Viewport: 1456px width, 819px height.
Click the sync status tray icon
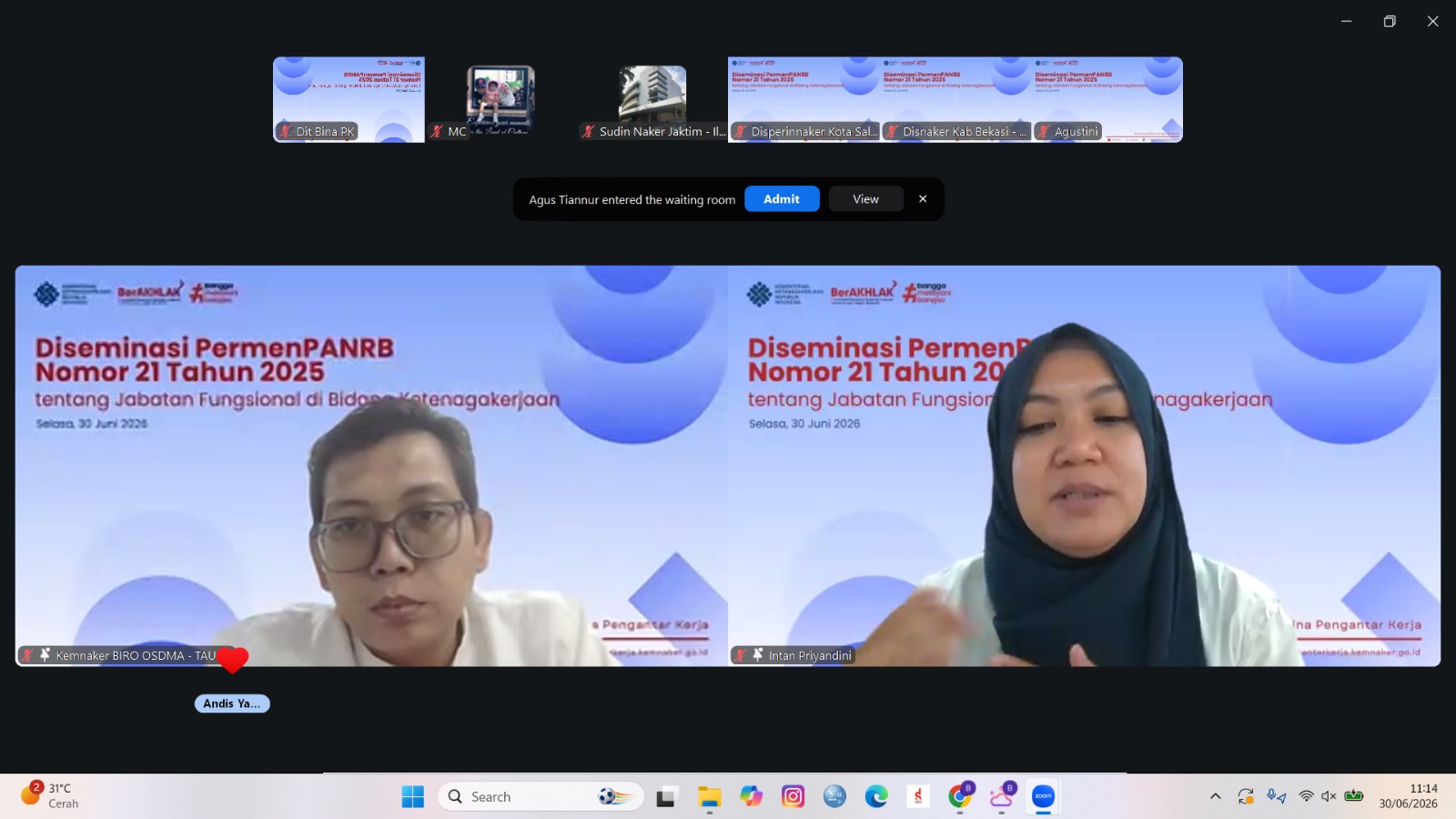pyautogui.click(x=1246, y=796)
